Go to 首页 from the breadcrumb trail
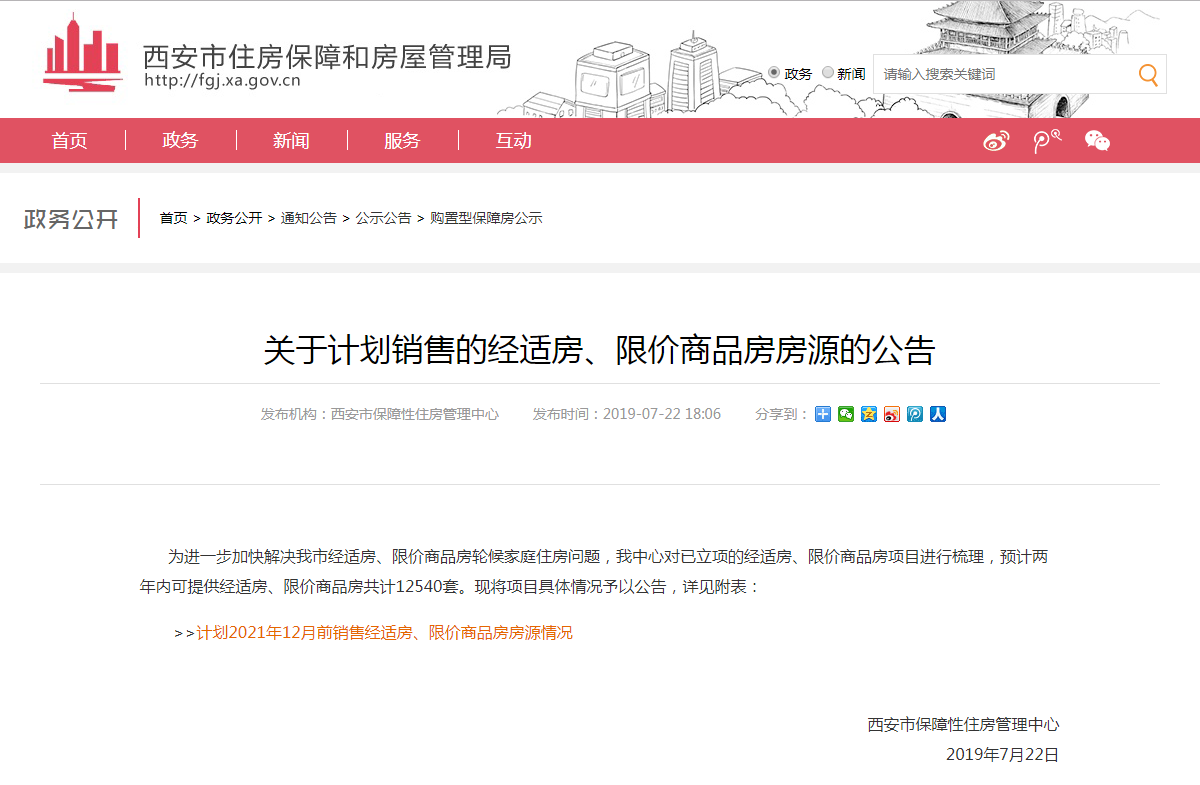This screenshot has width=1200, height=785. (172, 217)
